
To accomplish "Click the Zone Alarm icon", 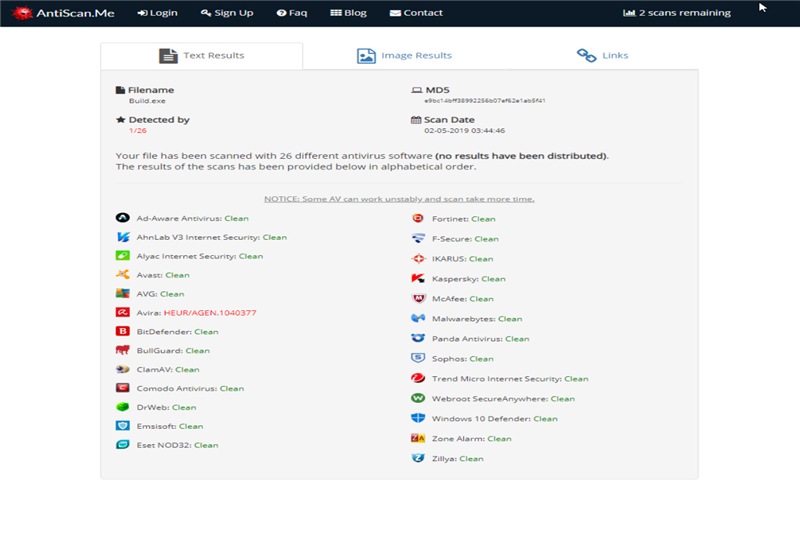I will tap(418, 438).
